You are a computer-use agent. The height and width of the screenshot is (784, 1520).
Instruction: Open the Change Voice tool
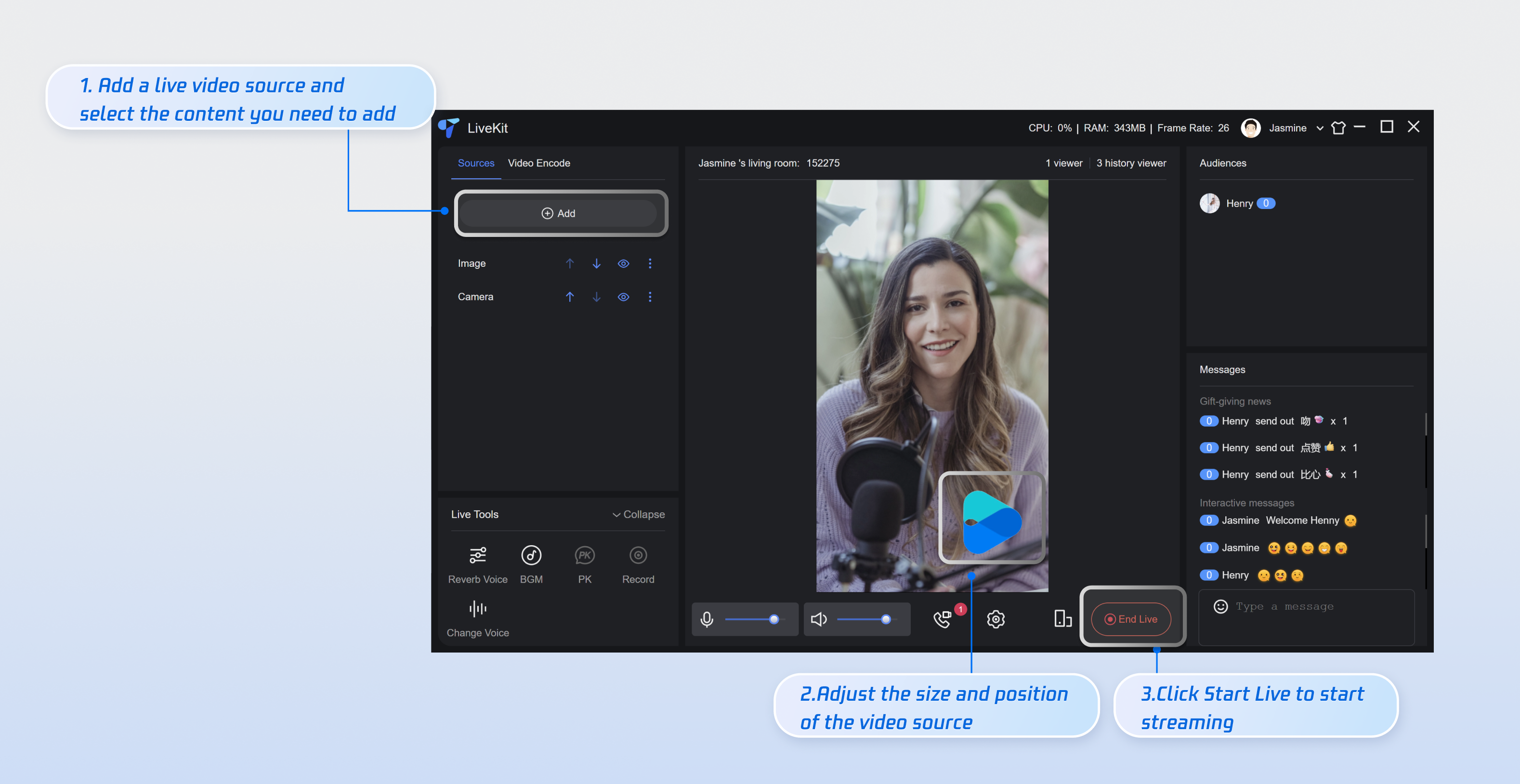(477, 609)
